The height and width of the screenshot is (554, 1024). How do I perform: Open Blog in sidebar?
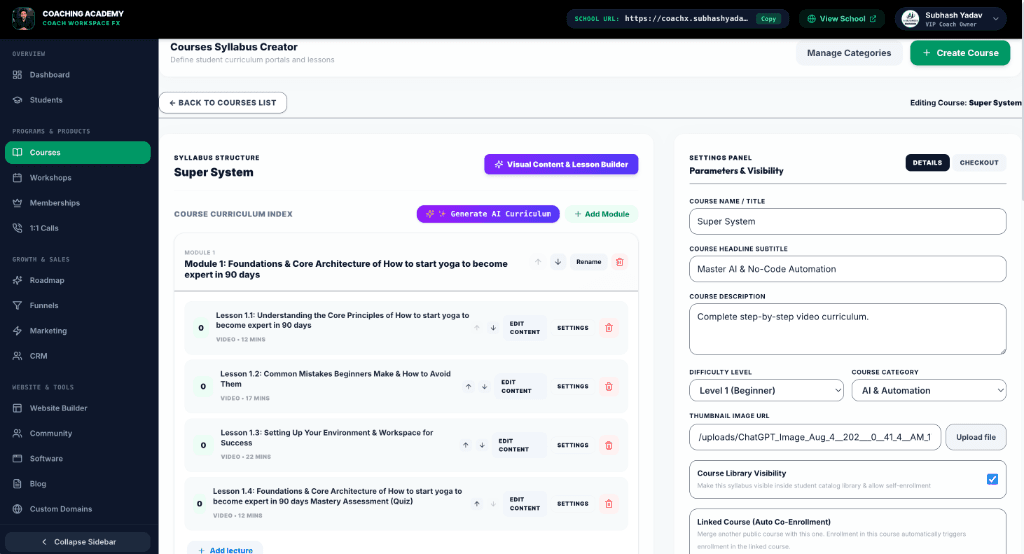point(78,484)
